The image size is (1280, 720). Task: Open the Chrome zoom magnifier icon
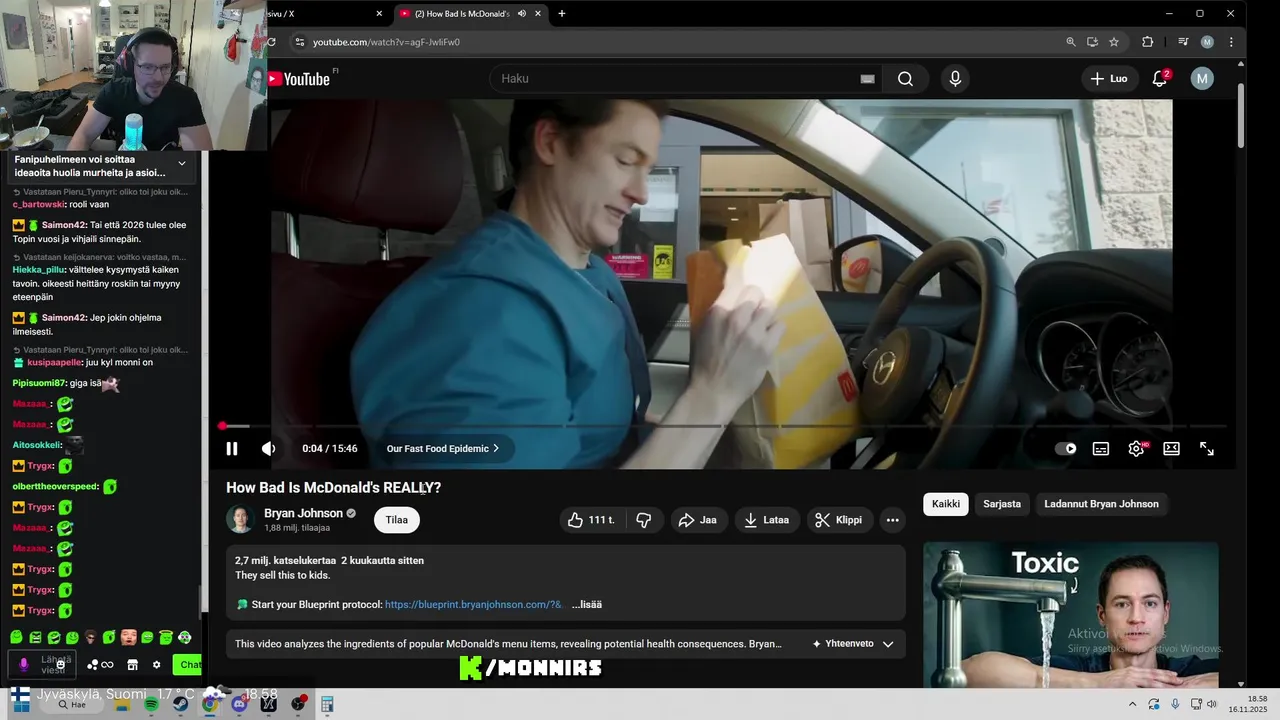(1071, 42)
